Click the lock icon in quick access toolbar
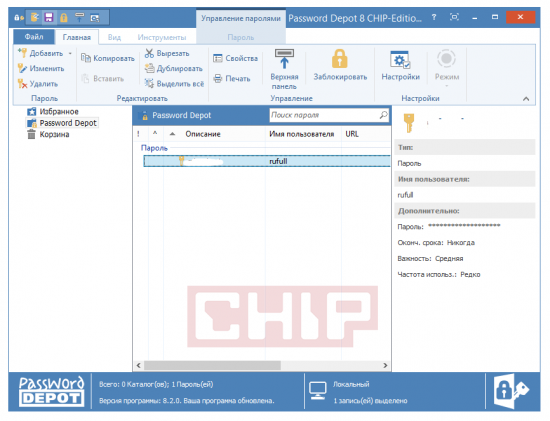550x421 pixels. (x=64, y=17)
